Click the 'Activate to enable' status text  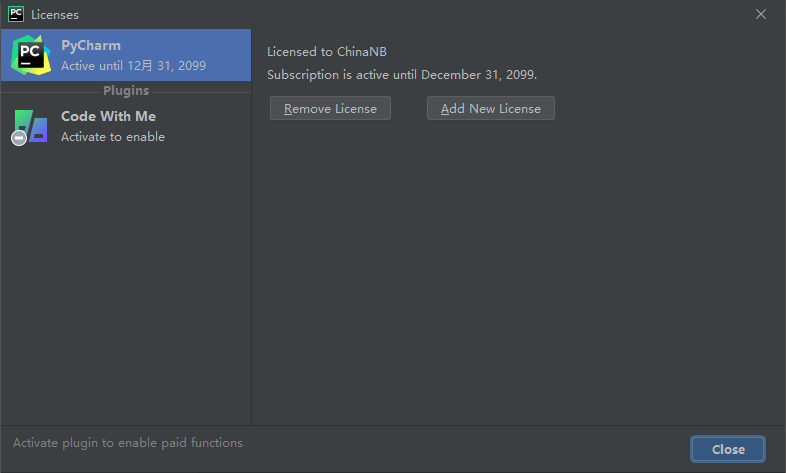(113, 137)
